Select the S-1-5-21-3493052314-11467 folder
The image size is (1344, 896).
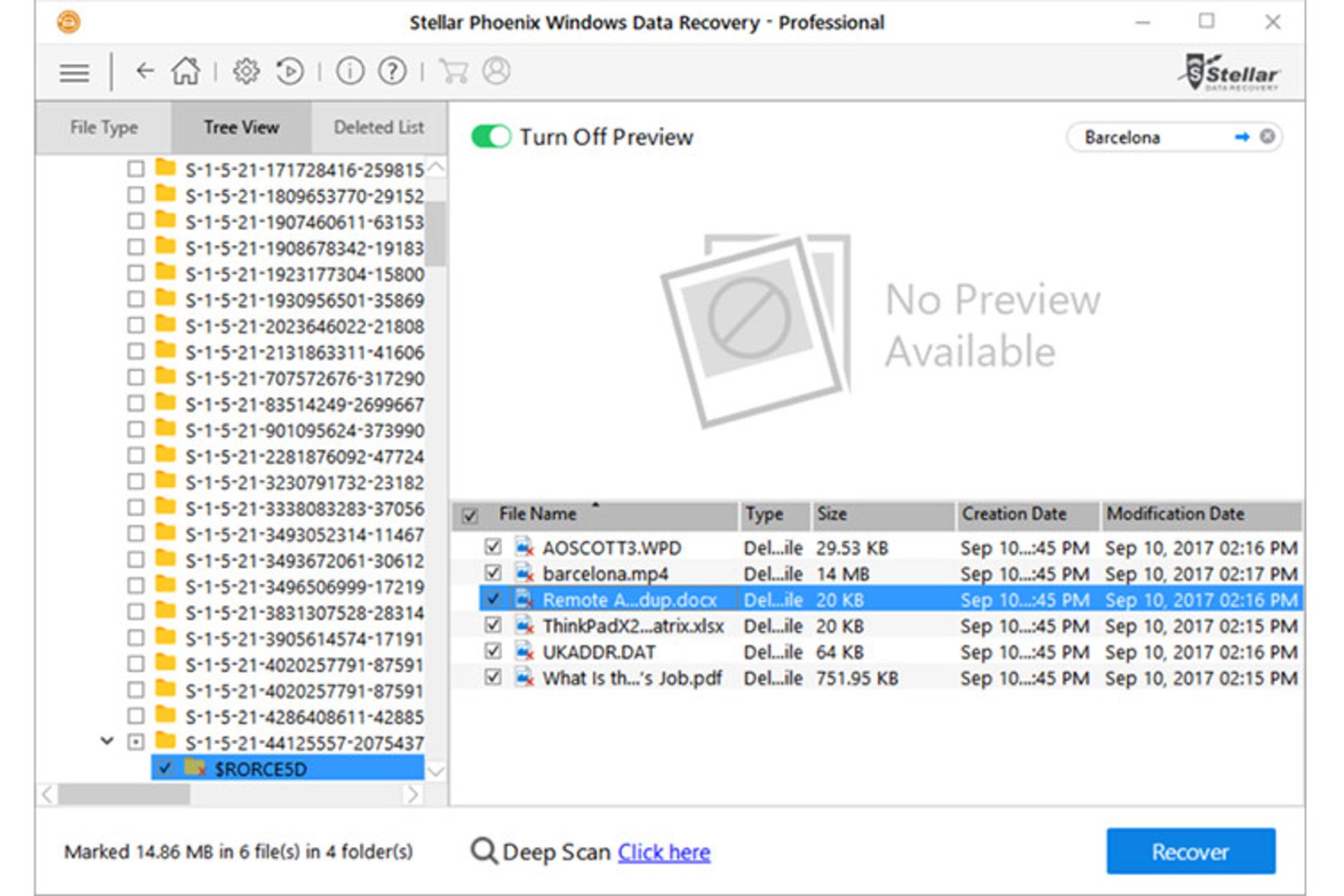point(304,535)
